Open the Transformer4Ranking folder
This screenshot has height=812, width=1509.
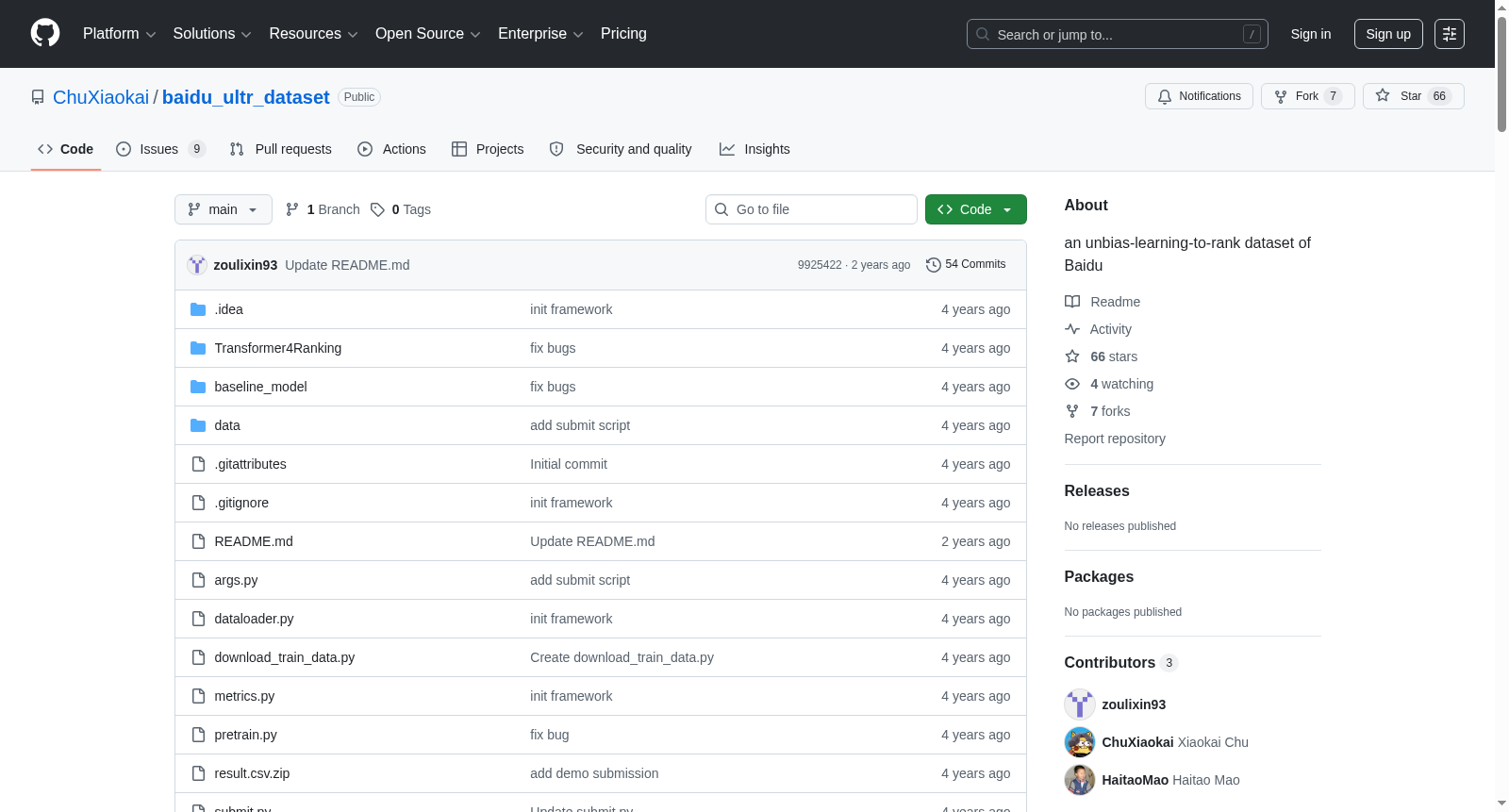[x=278, y=348]
